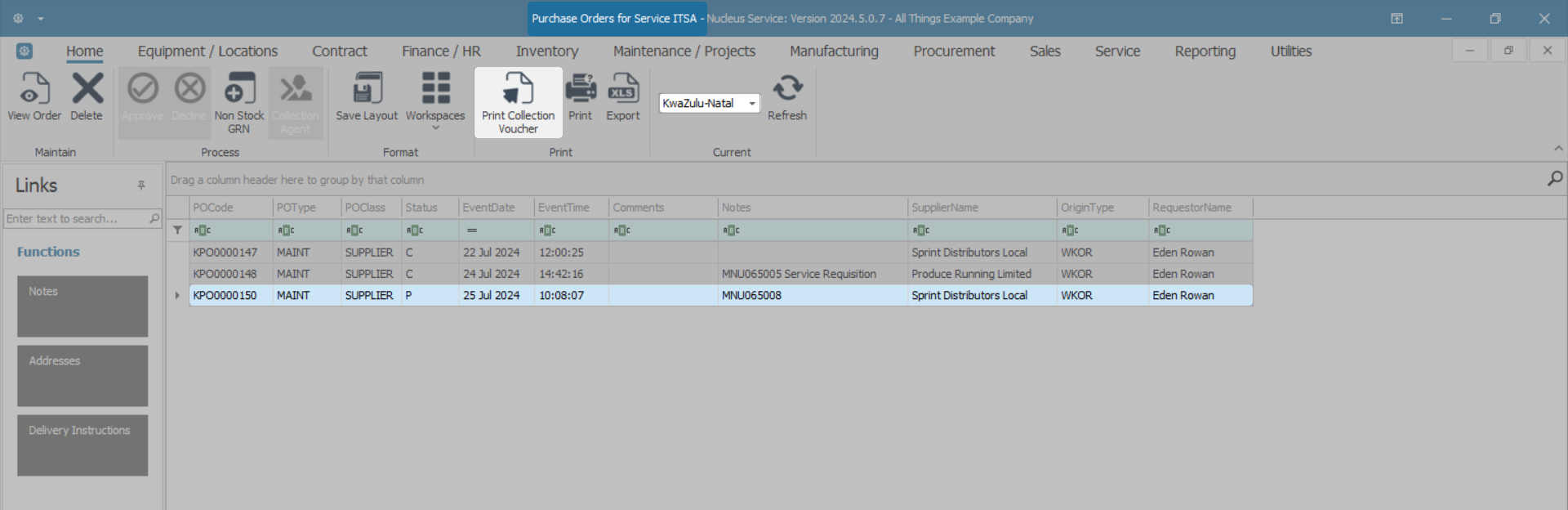Open the Inventory ribbon tab

547,51
